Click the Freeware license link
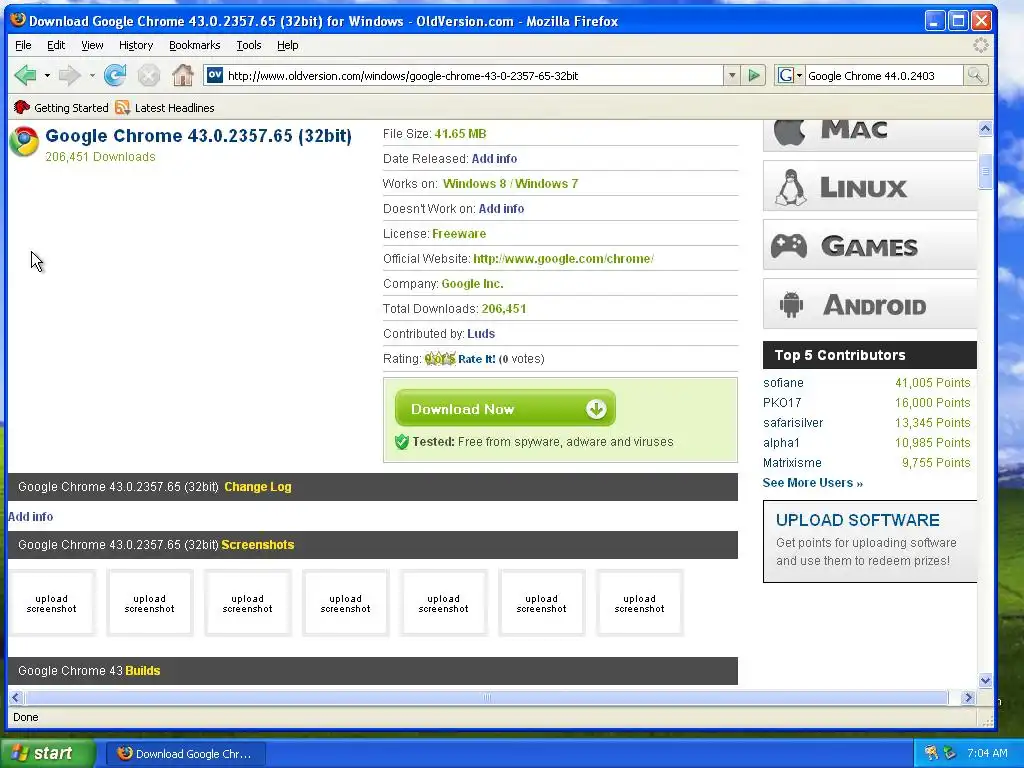This screenshot has width=1024, height=768. [x=459, y=234]
